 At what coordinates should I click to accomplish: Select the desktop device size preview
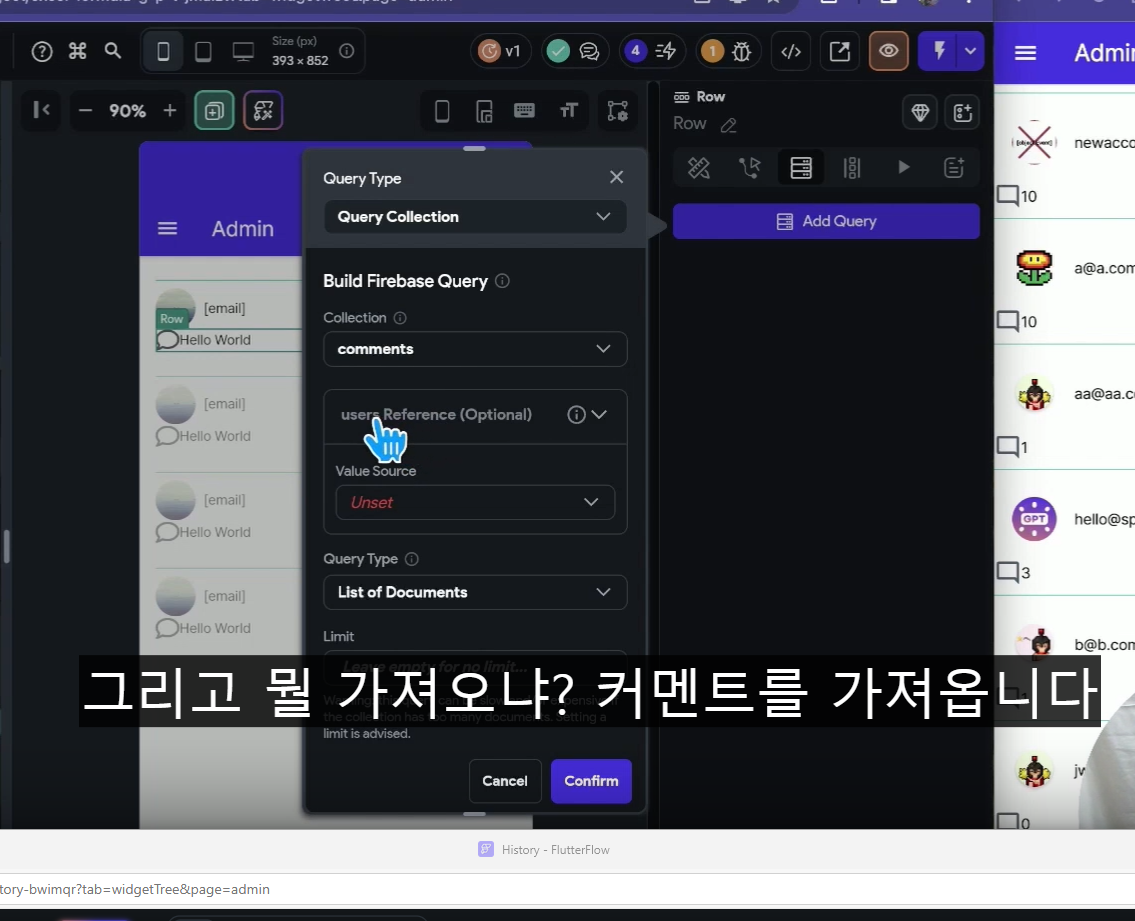coord(243,51)
